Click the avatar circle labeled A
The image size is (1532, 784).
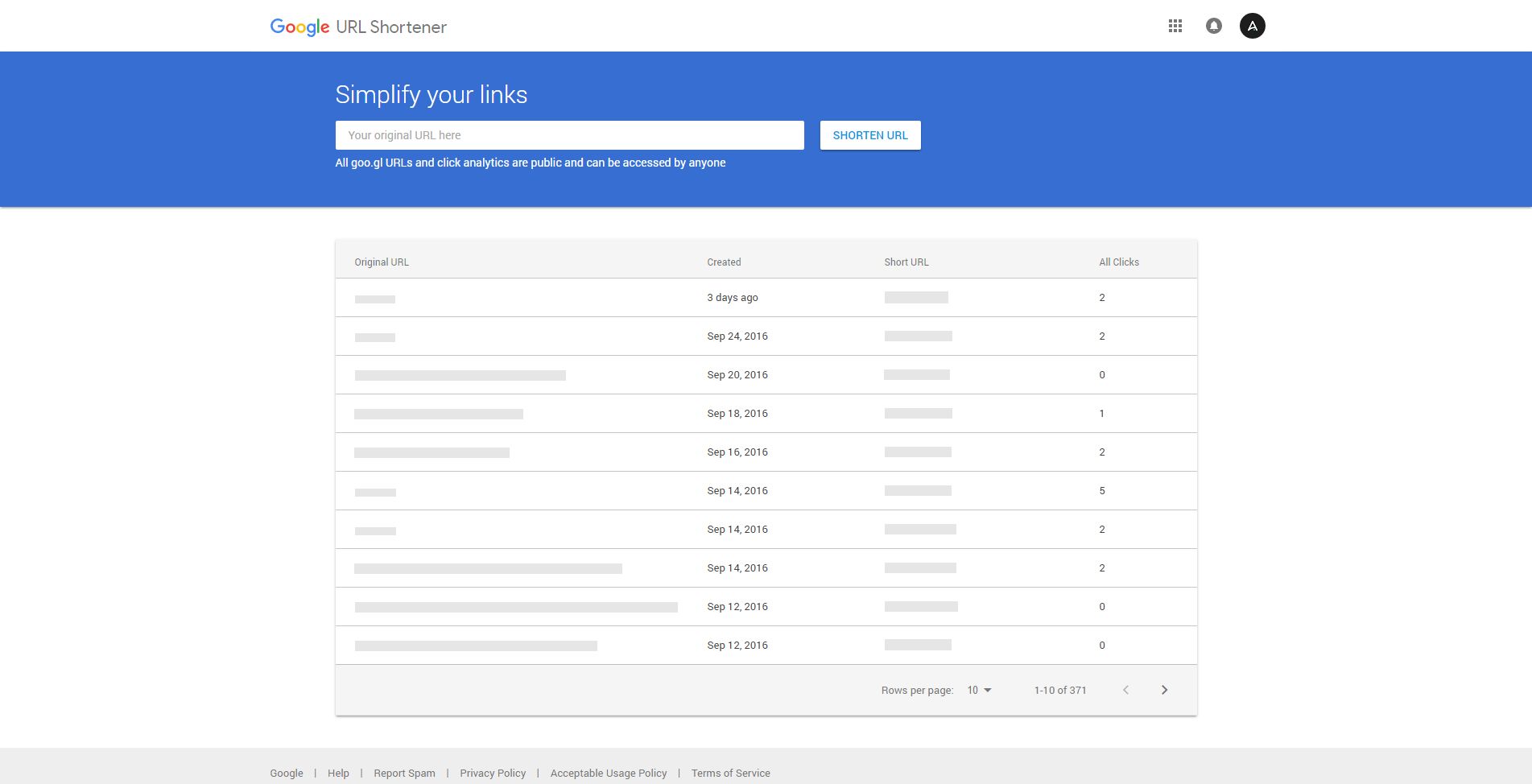tap(1252, 25)
